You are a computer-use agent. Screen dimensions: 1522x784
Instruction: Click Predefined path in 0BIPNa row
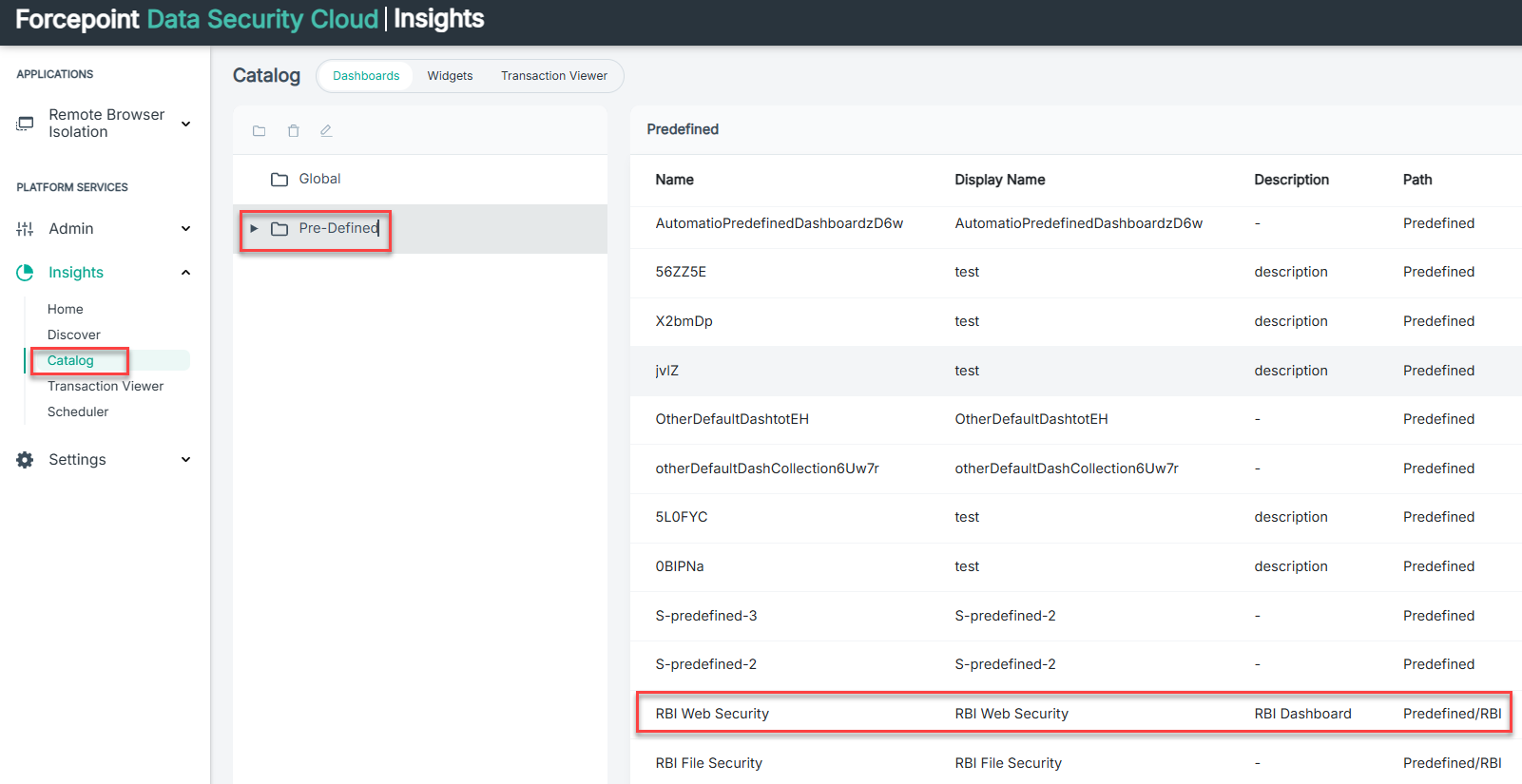click(1439, 566)
